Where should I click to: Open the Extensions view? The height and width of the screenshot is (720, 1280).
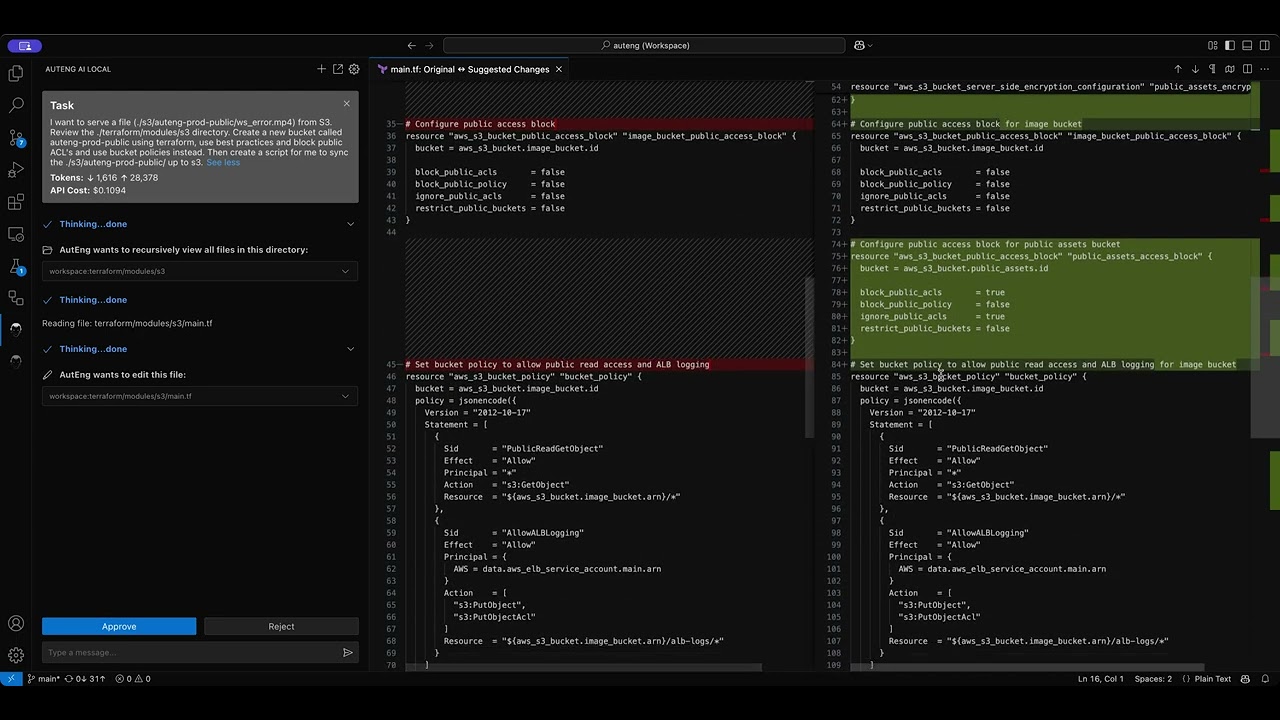coord(16,202)
